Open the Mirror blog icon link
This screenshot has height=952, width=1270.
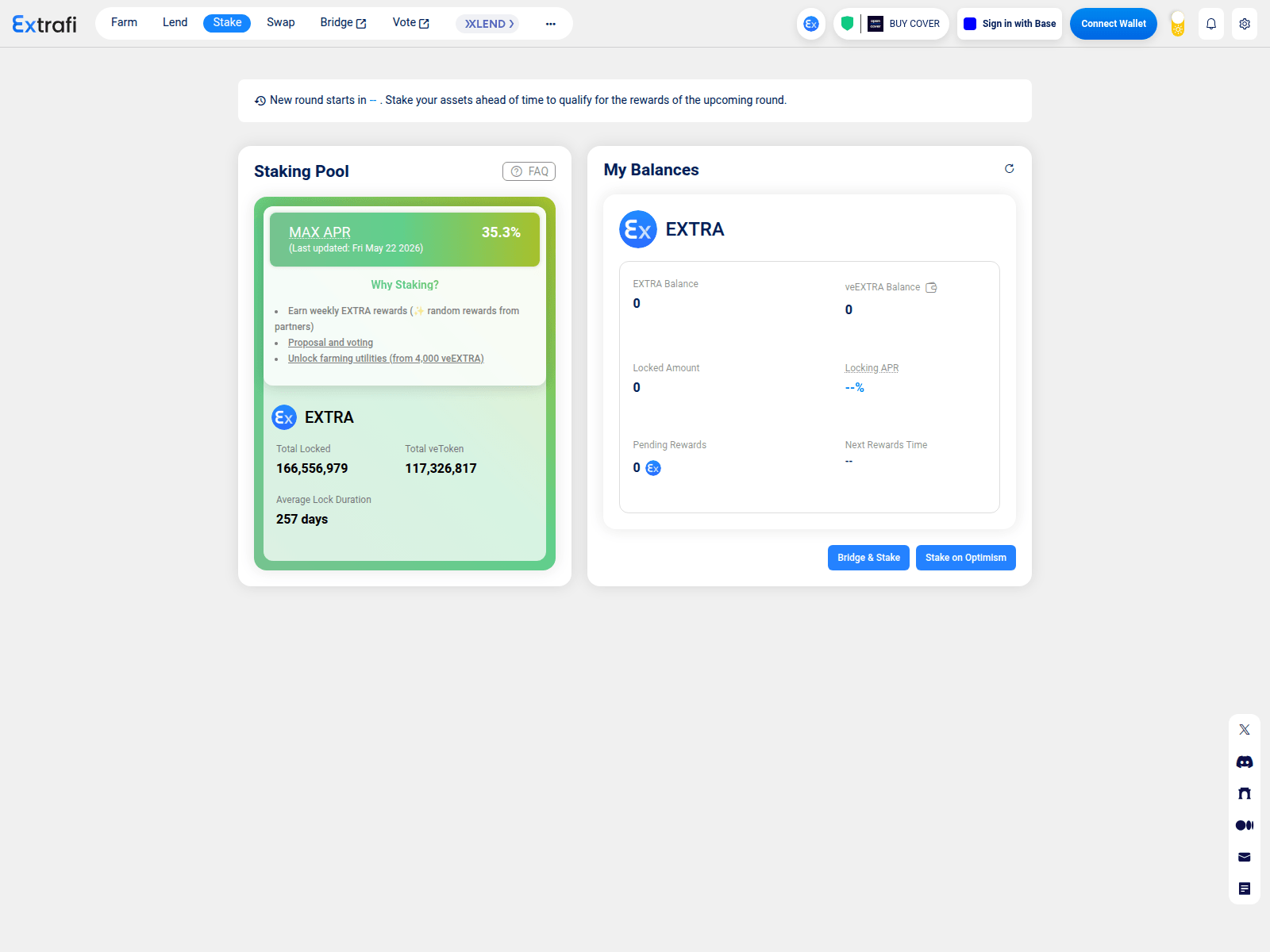tap(1245, 793)
